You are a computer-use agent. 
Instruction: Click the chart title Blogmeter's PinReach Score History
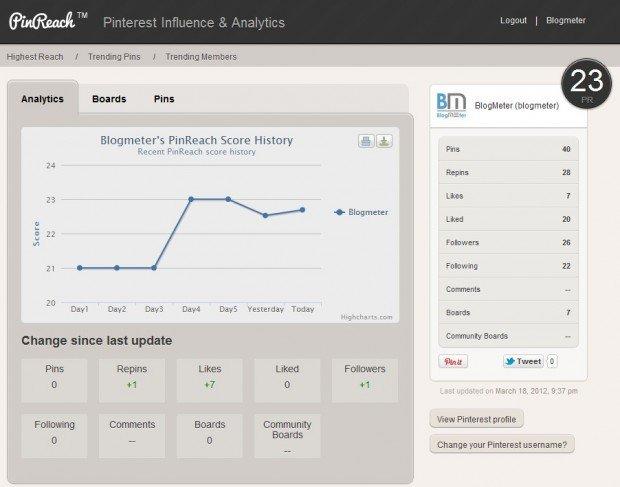(197, 140)
